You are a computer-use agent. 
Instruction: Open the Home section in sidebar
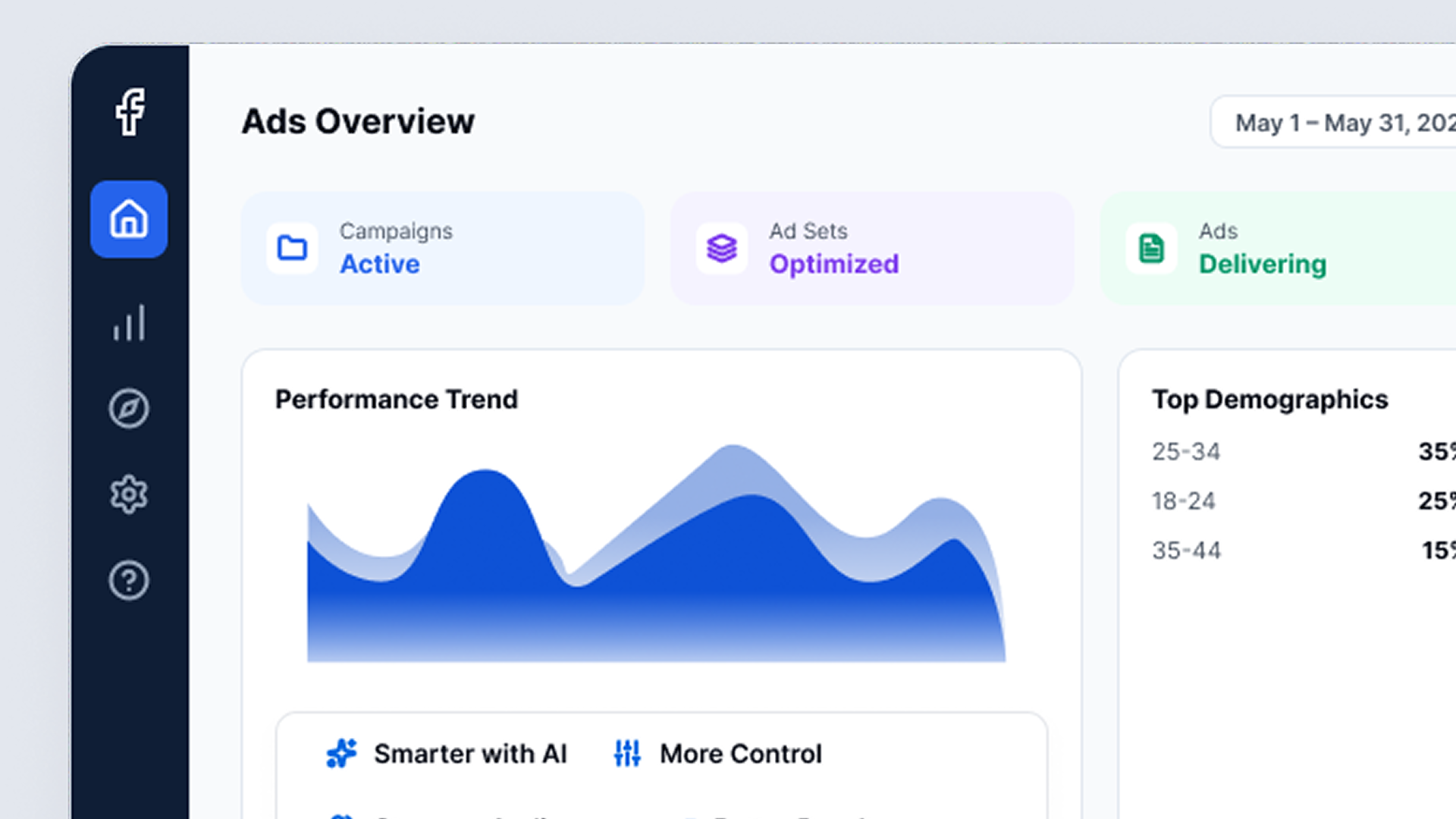[x=129, y=219]
